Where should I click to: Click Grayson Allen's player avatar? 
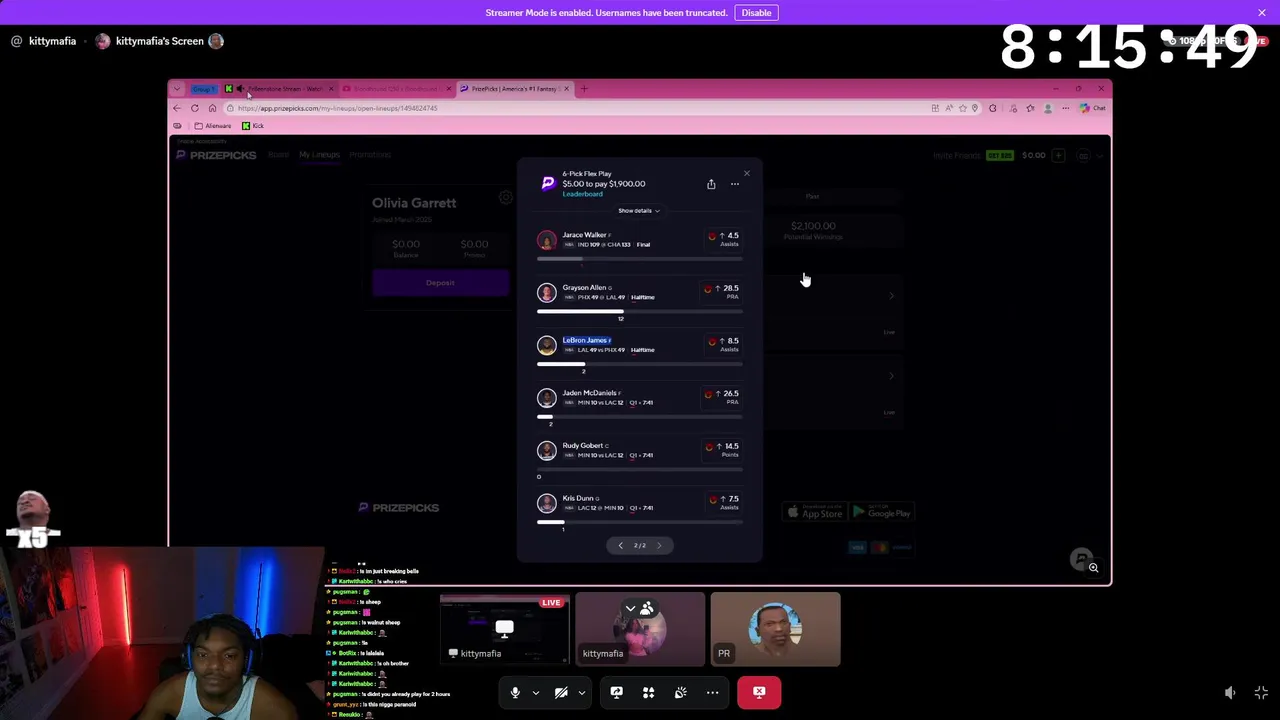tap(546, 292)
